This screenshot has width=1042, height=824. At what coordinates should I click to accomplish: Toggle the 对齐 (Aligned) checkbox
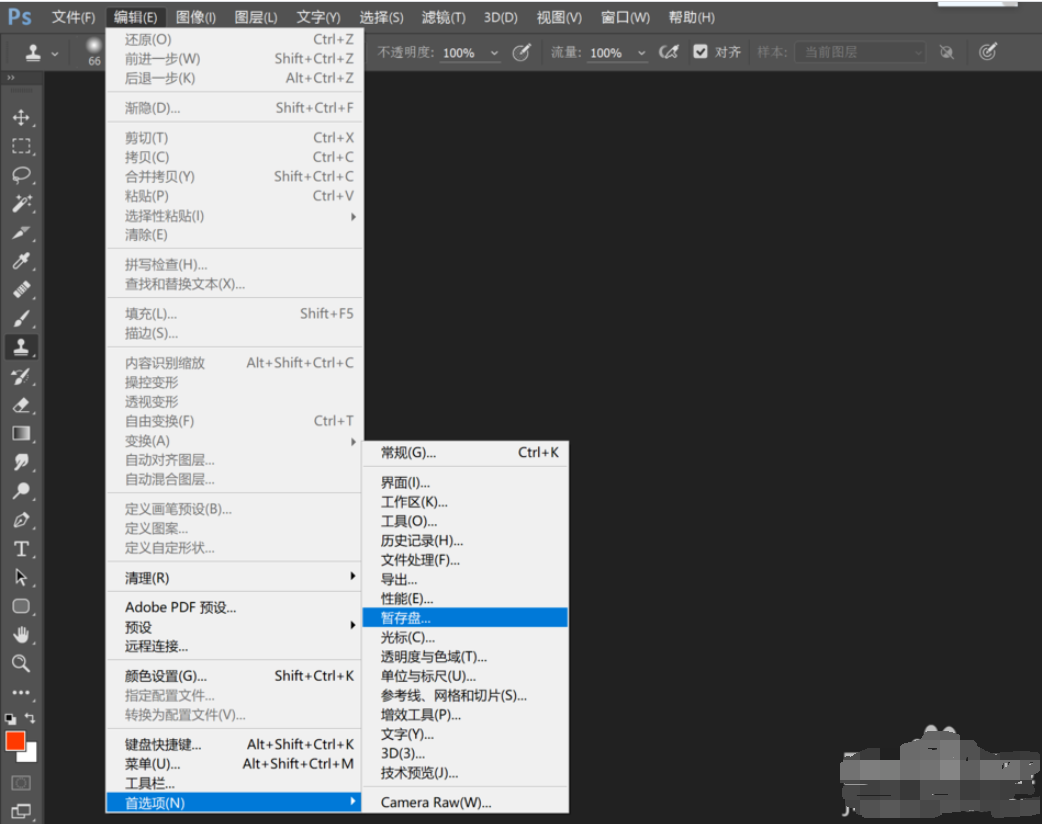pos(700,52)
